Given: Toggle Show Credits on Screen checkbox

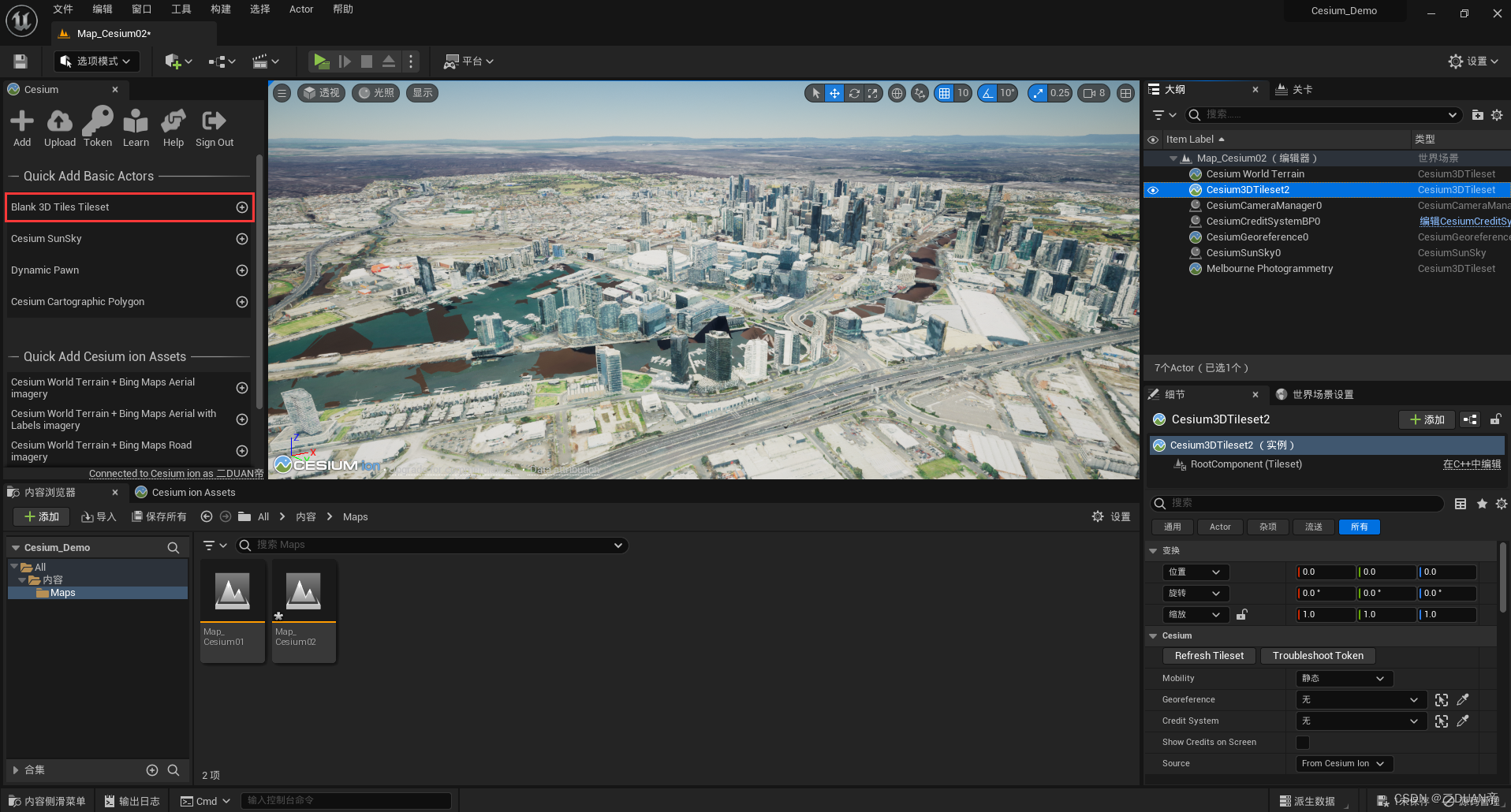Looking at the screenshot, I should coord(1303,743).
